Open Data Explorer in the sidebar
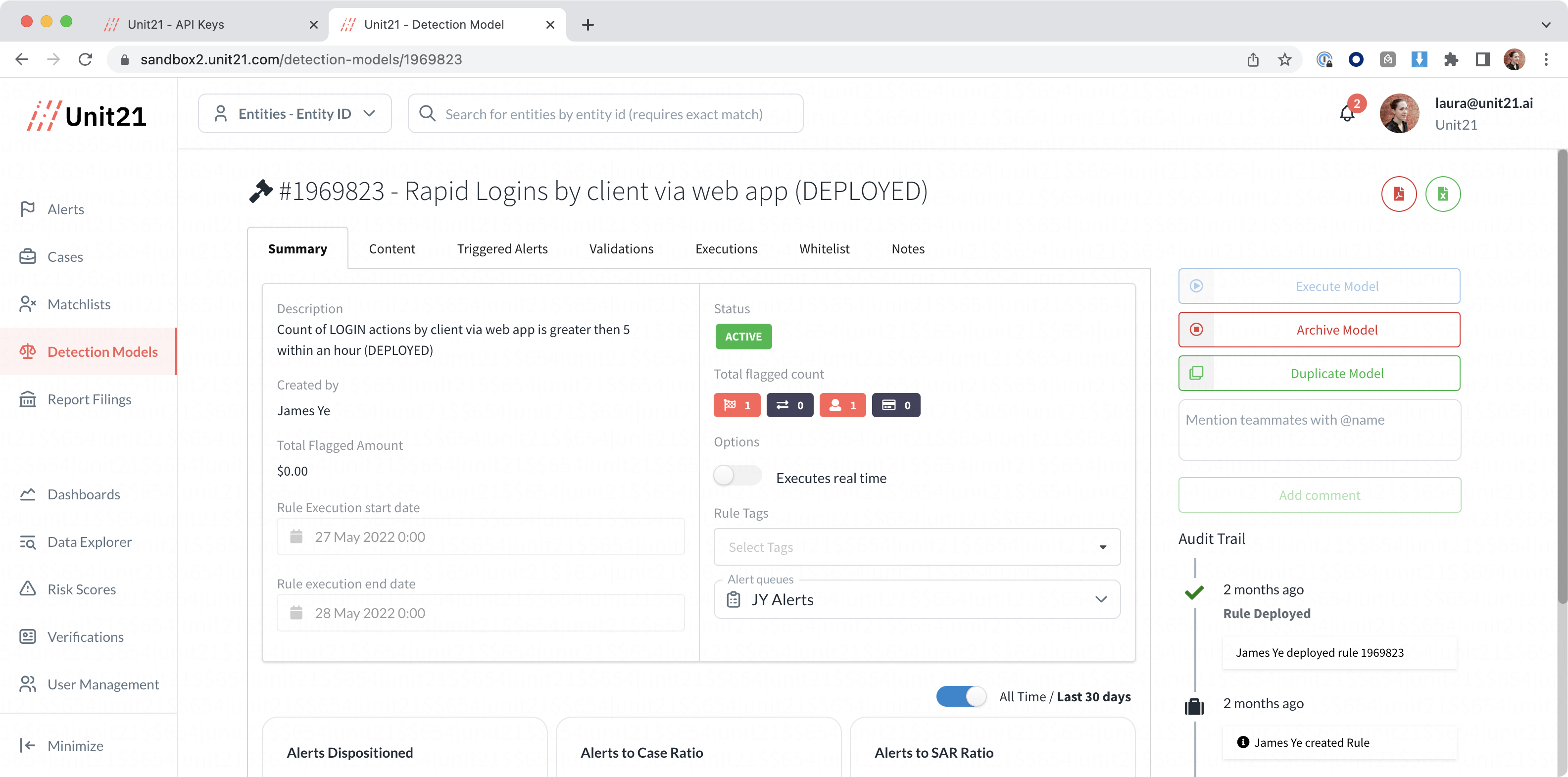Image resolution: width=1568 pixels, height=777 pixels. (89, 541)
